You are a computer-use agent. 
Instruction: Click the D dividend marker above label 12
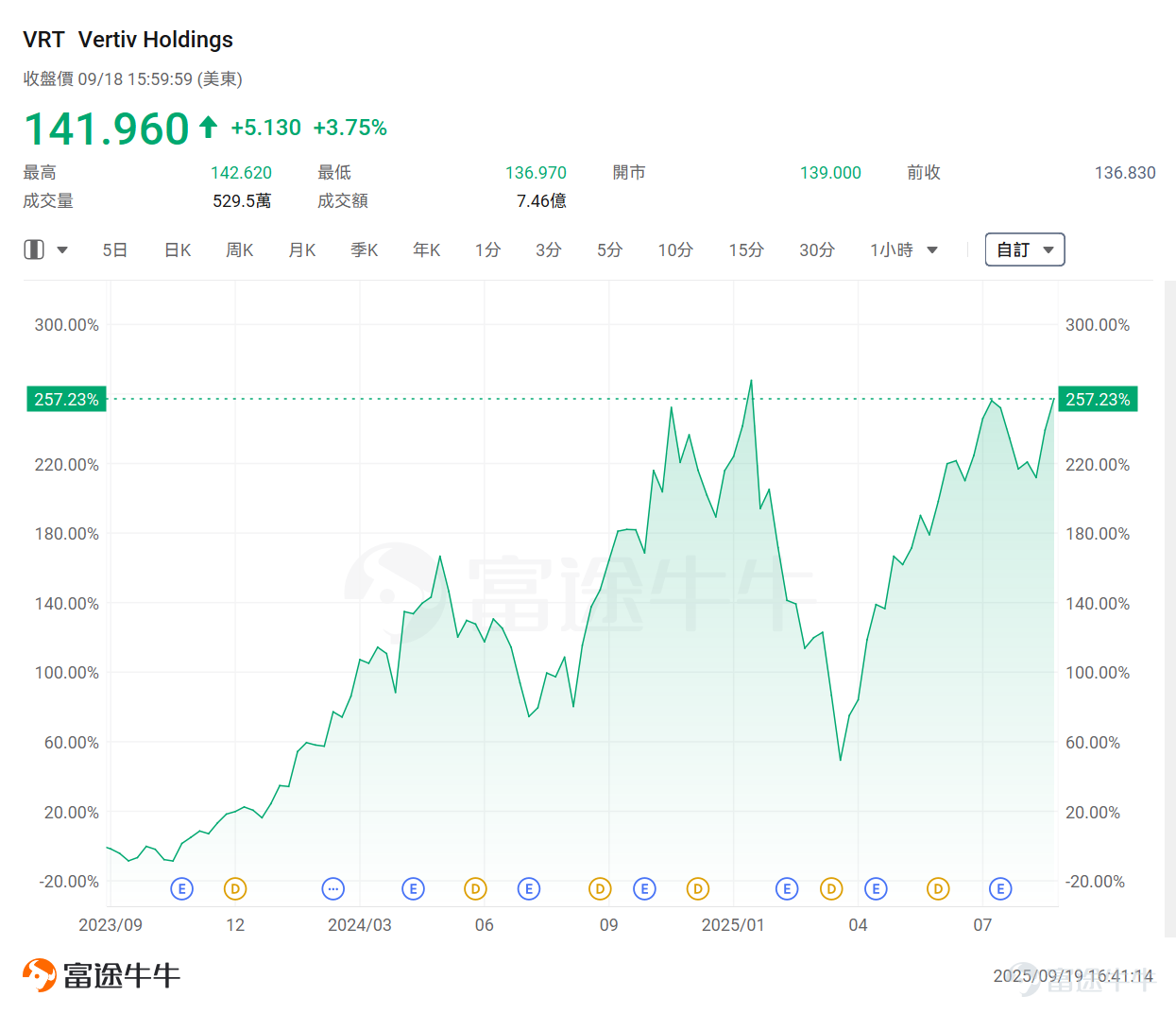235,889
